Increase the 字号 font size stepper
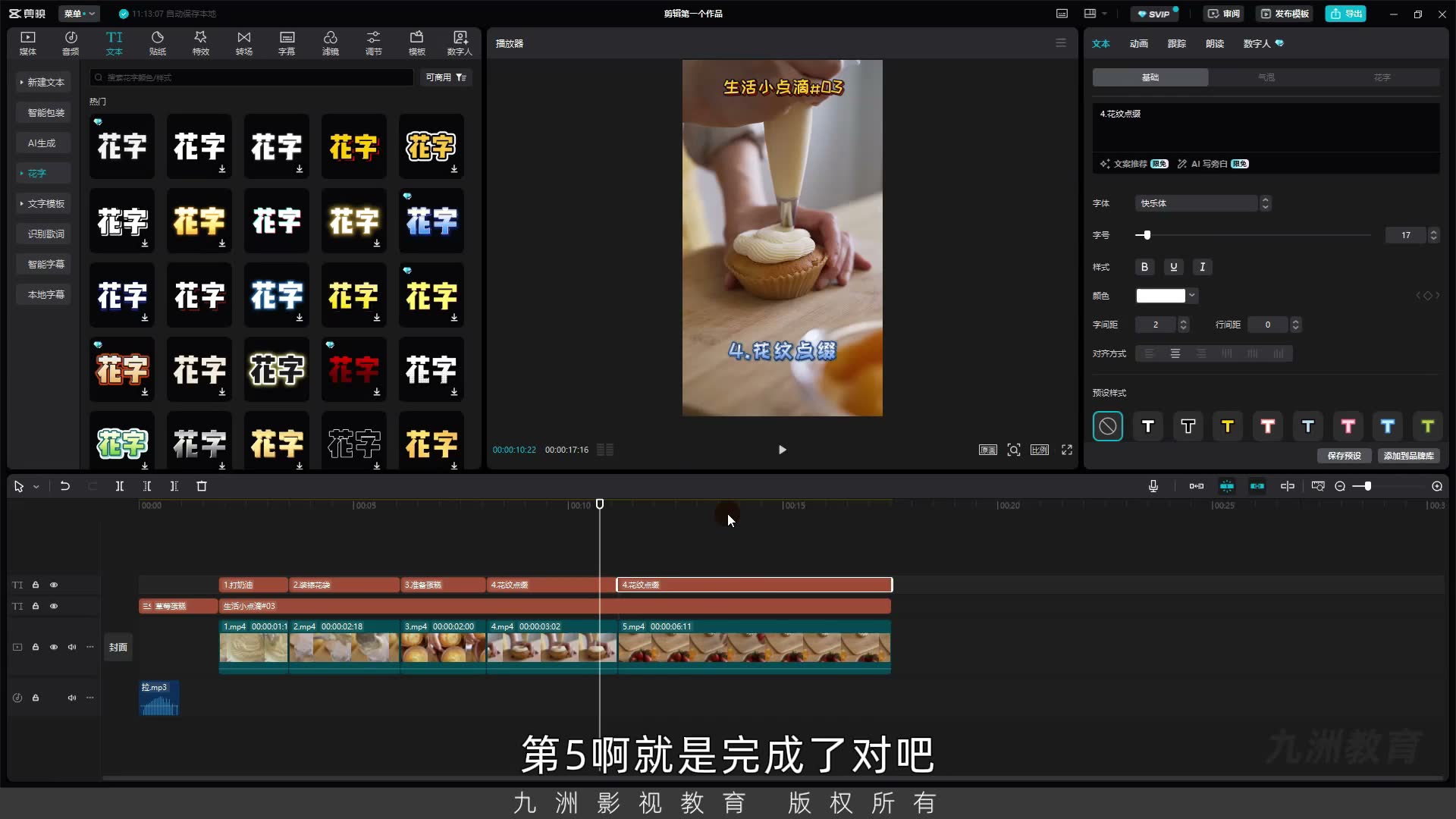This screenshot has height=819, width=1456. click(1433, 231)
